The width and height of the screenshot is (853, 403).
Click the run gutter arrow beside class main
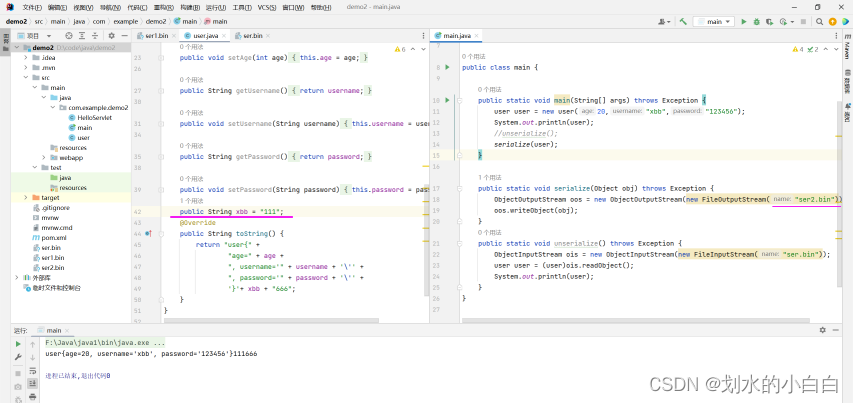coord(448,67)
